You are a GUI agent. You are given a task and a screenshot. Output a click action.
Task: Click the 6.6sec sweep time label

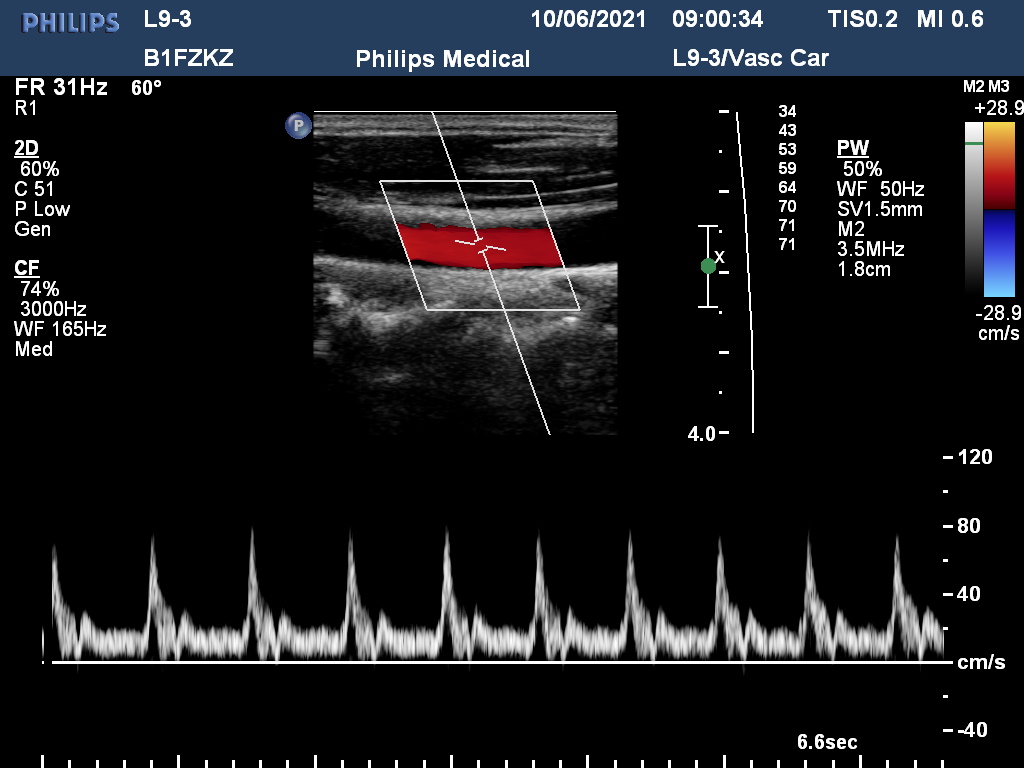click(x=826, y=742)
